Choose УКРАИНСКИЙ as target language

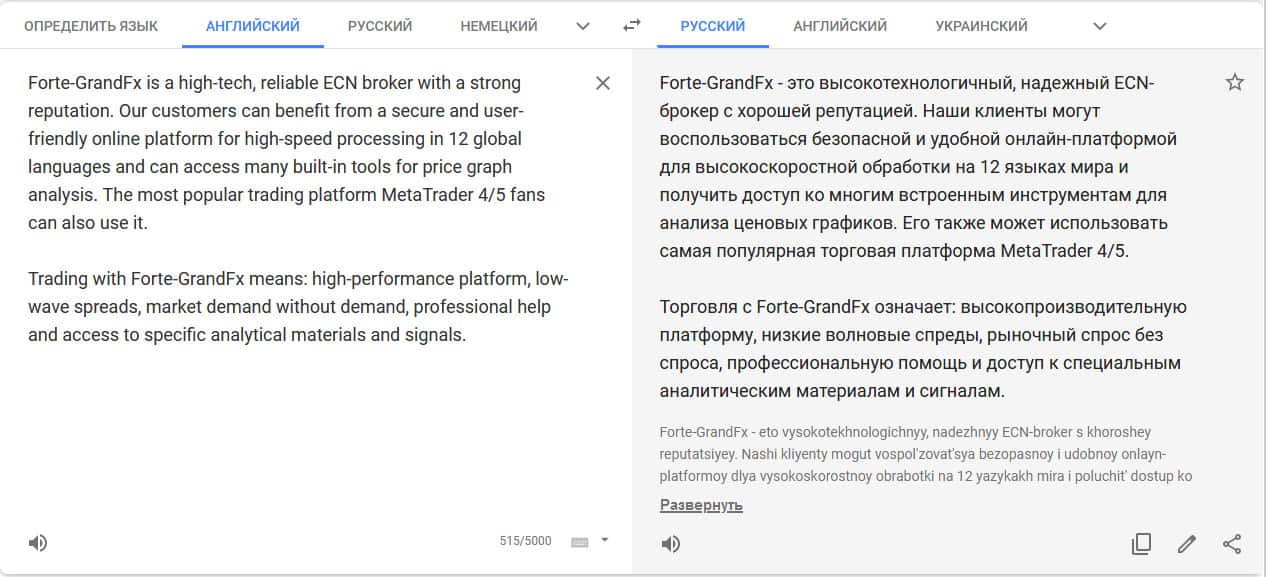coord(981,26)
